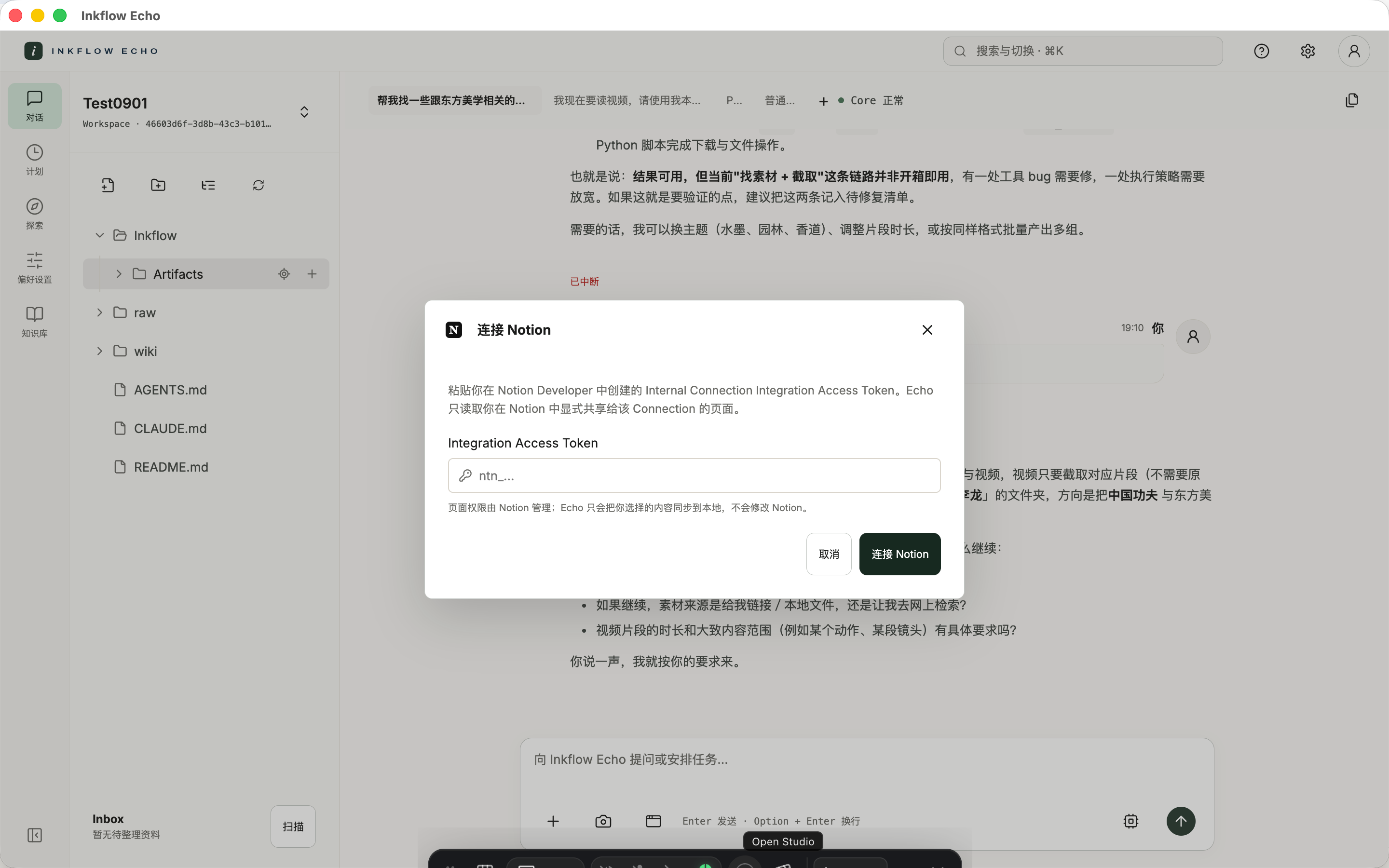The height and width of the screenshot is (868, 1389).
Task: Open help question mark icon
Action: click(x=1262, y=51)
